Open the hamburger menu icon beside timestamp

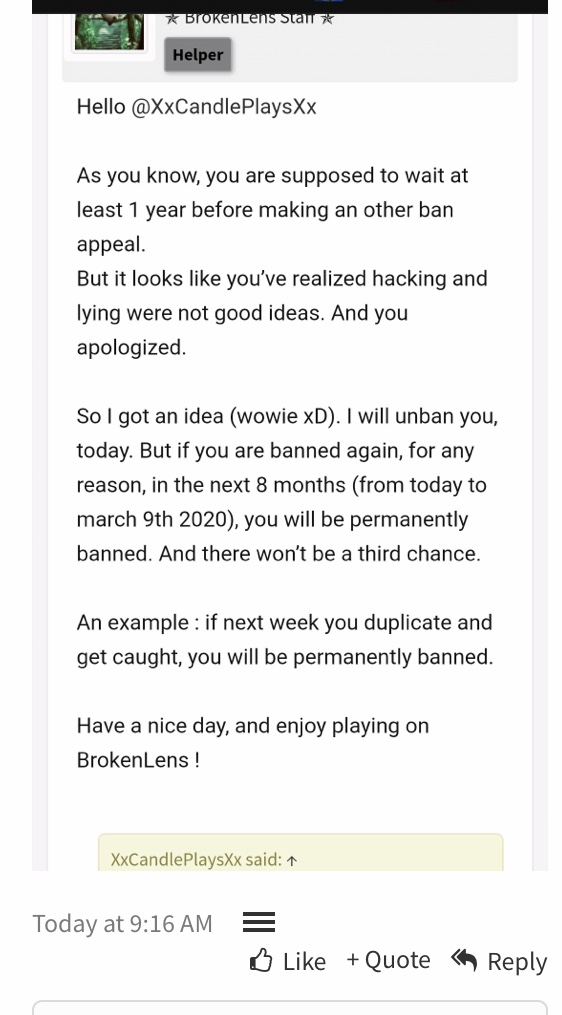259,922
